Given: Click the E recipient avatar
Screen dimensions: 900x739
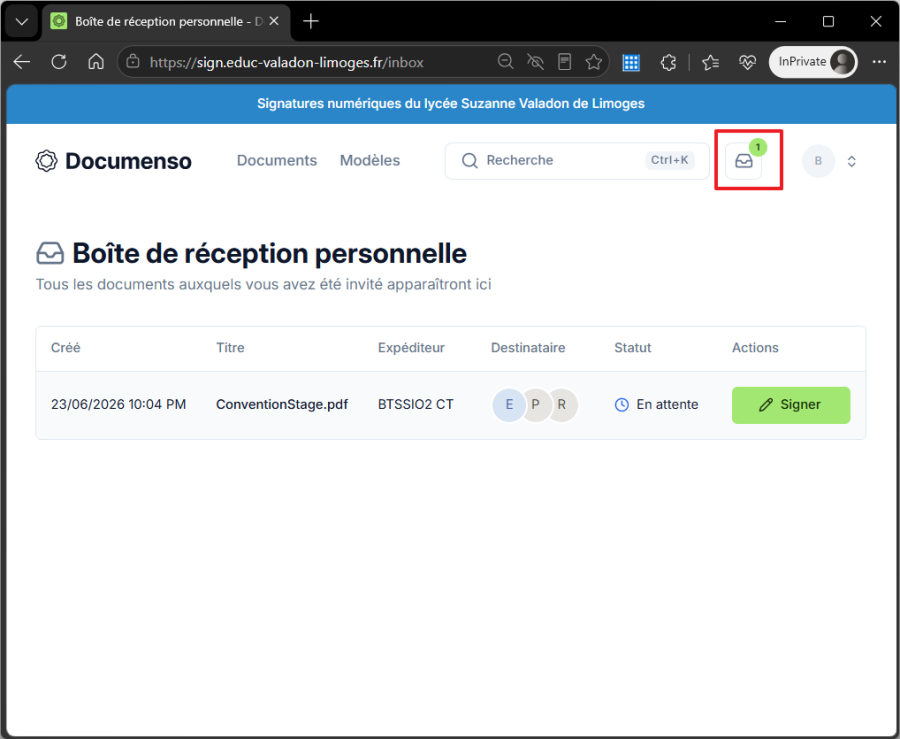Looking at the screenshot, I should (509, 405).
